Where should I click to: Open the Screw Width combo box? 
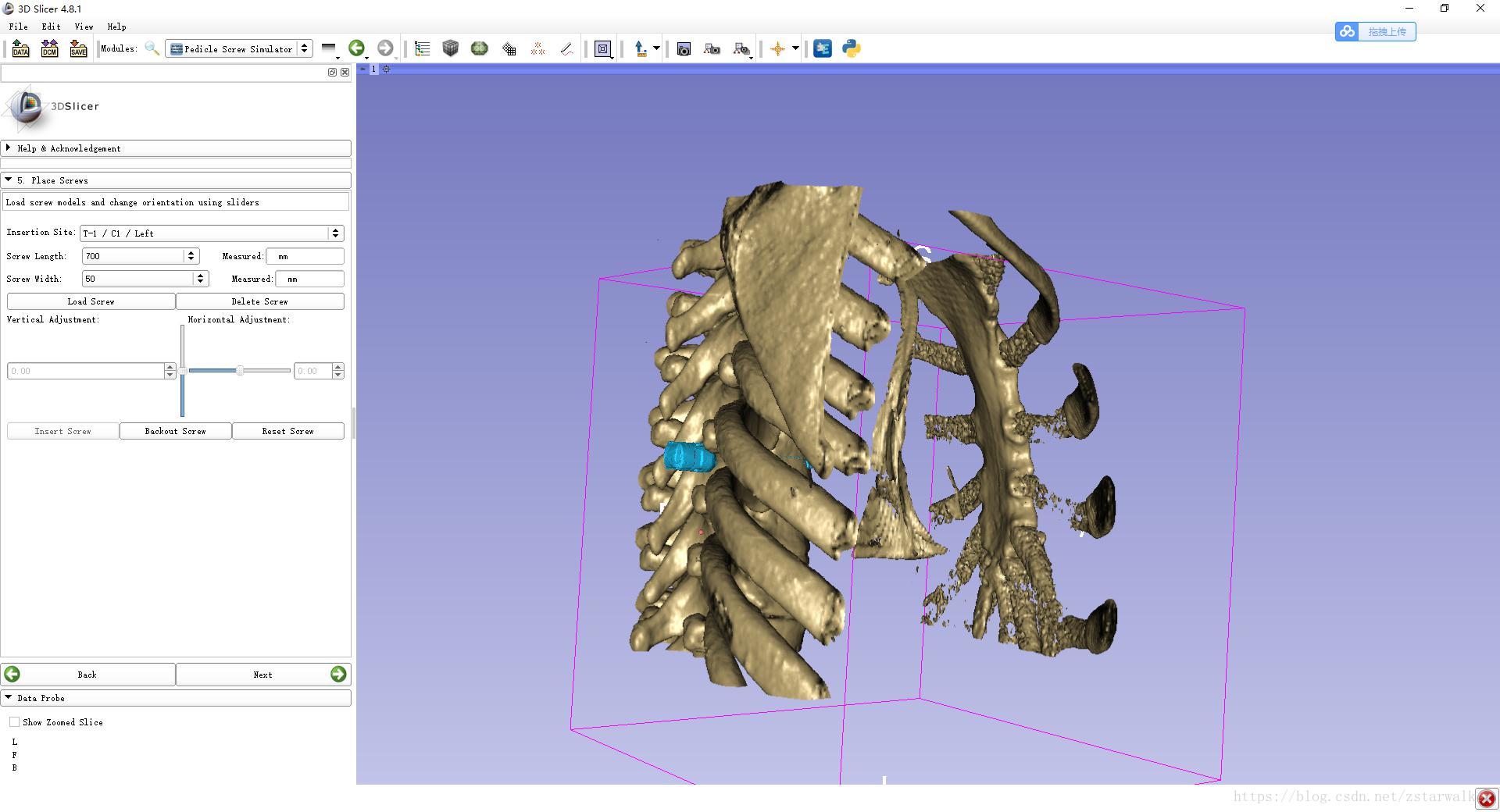[x=145, y=279]
